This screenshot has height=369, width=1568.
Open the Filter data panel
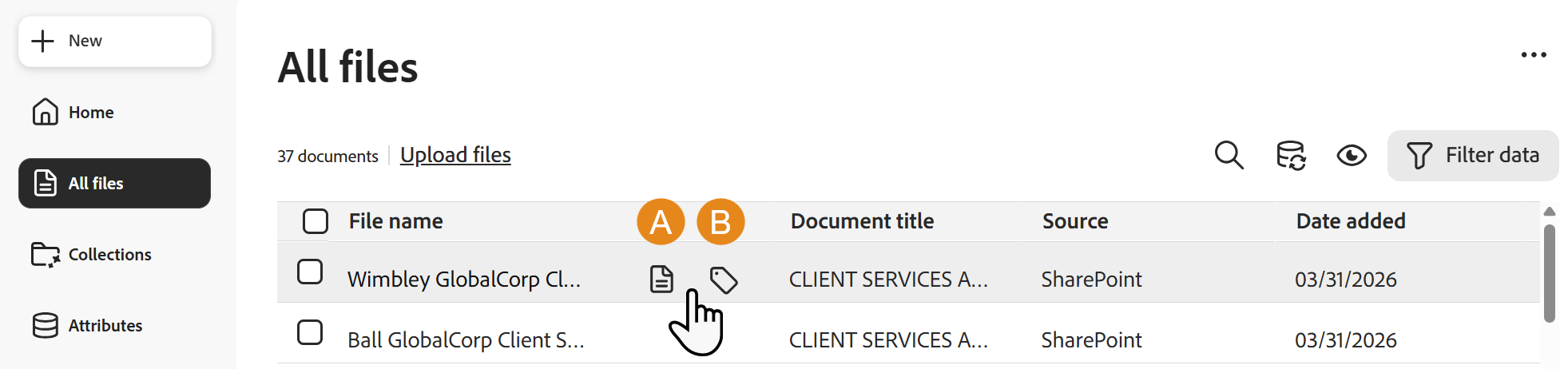pyautogui.click(x=1473, y=155)
